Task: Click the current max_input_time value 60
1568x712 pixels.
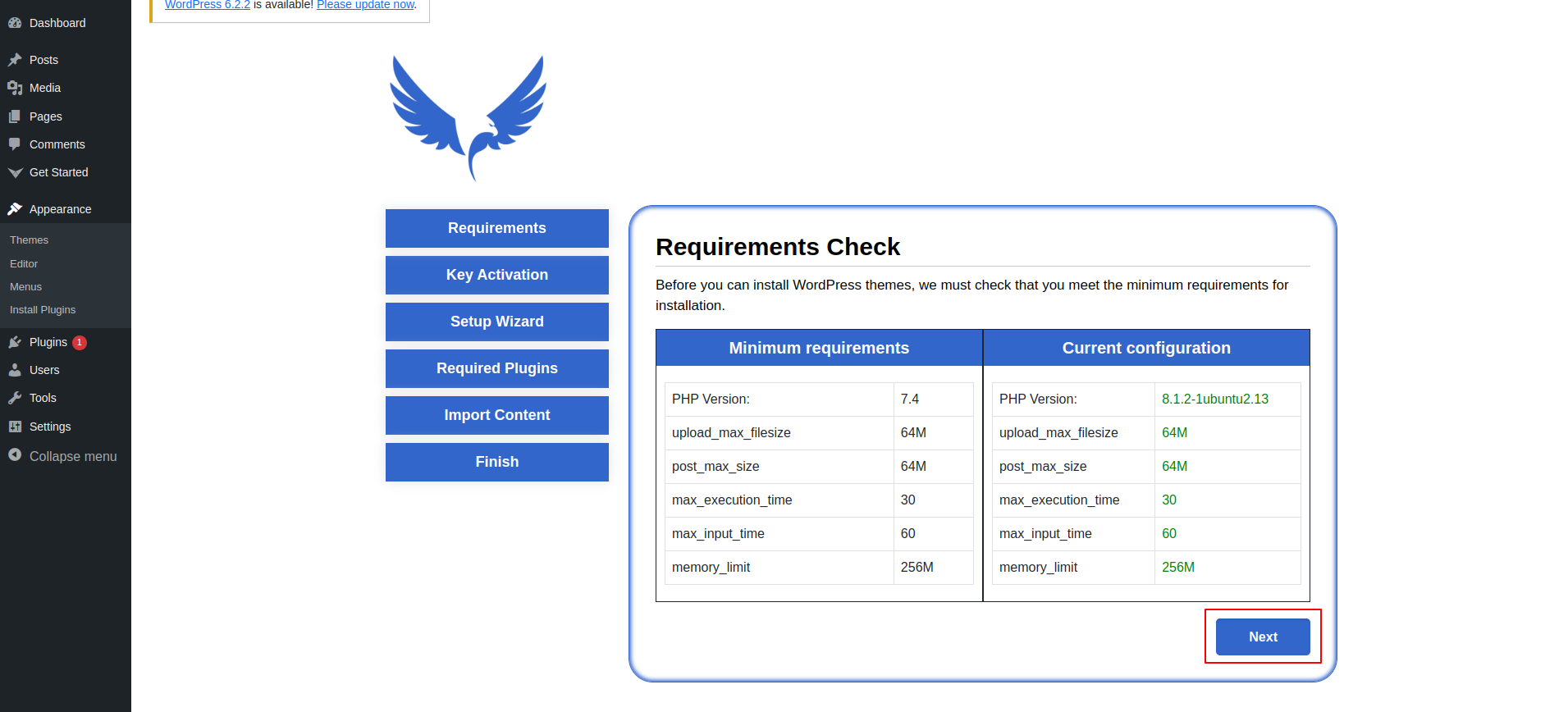Action: tap(1169, 534)
